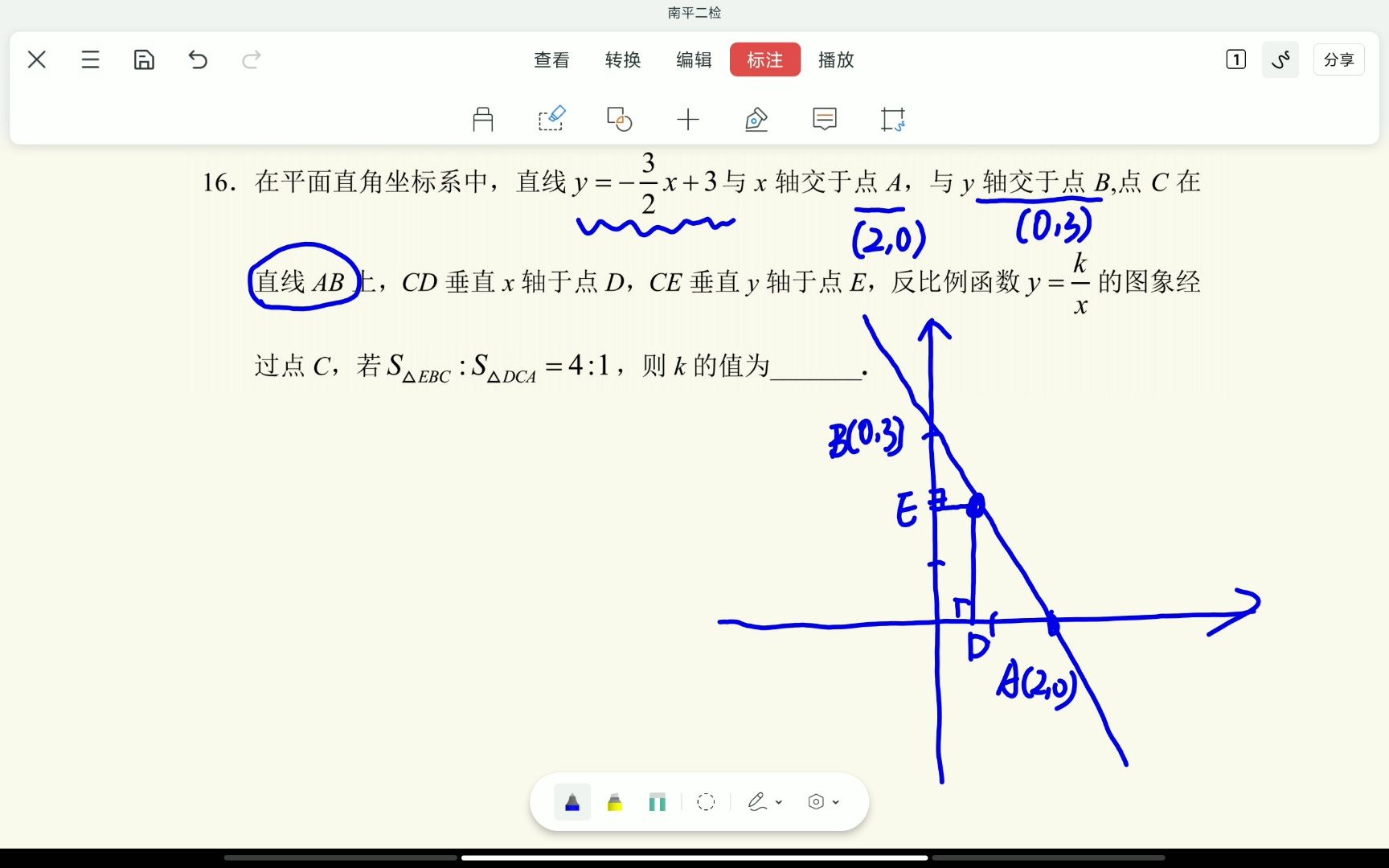Click the 南平二检 document title

(x=694, y=13)
